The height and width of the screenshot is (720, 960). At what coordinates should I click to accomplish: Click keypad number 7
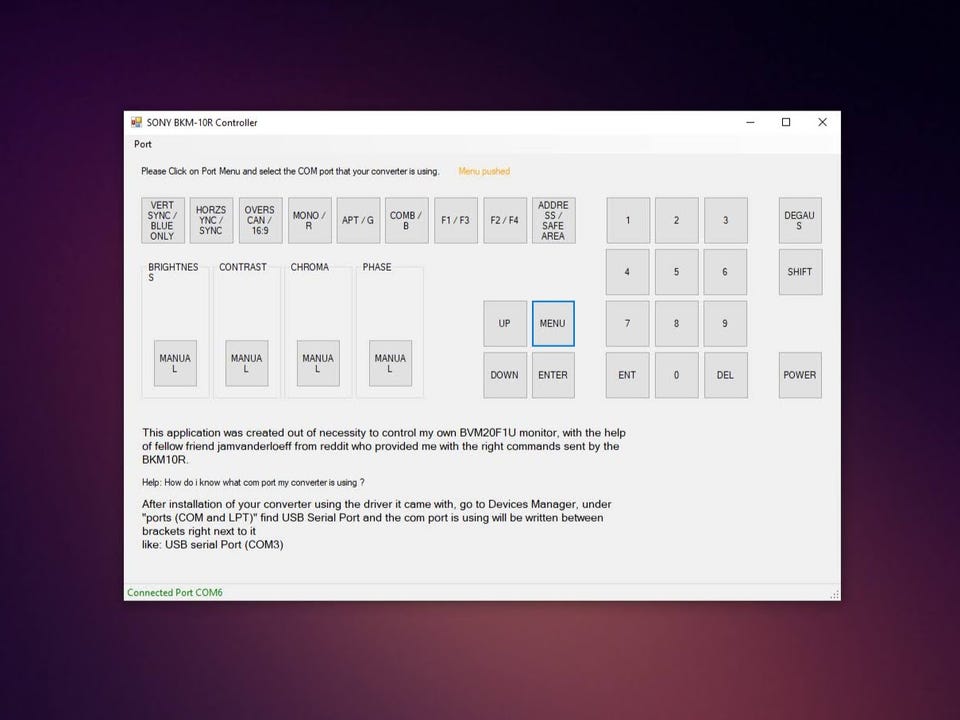click(x=628, y=323)
